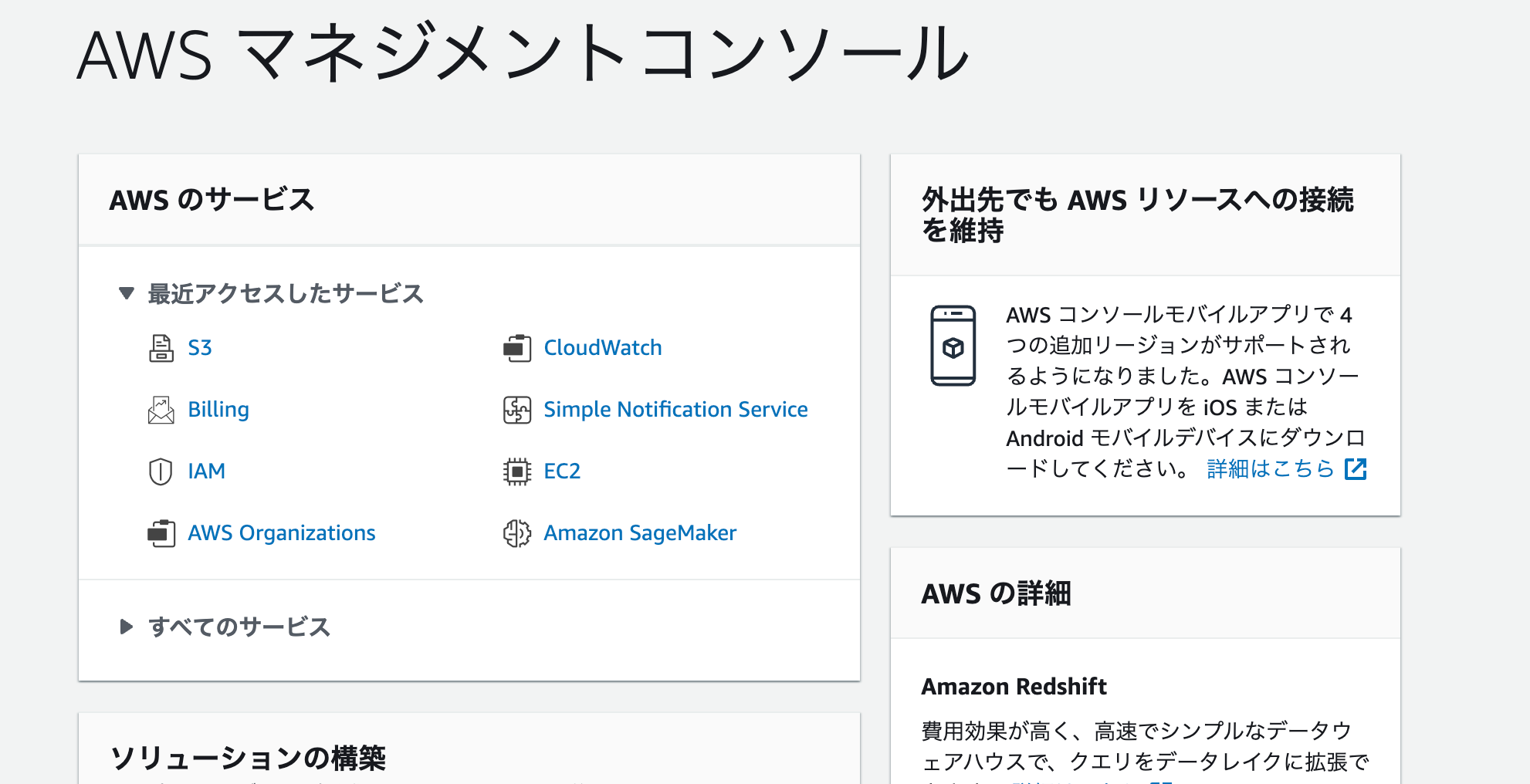Follow the 詳細はこちら link
The image size is (1530, 784).
(1271, 468)
